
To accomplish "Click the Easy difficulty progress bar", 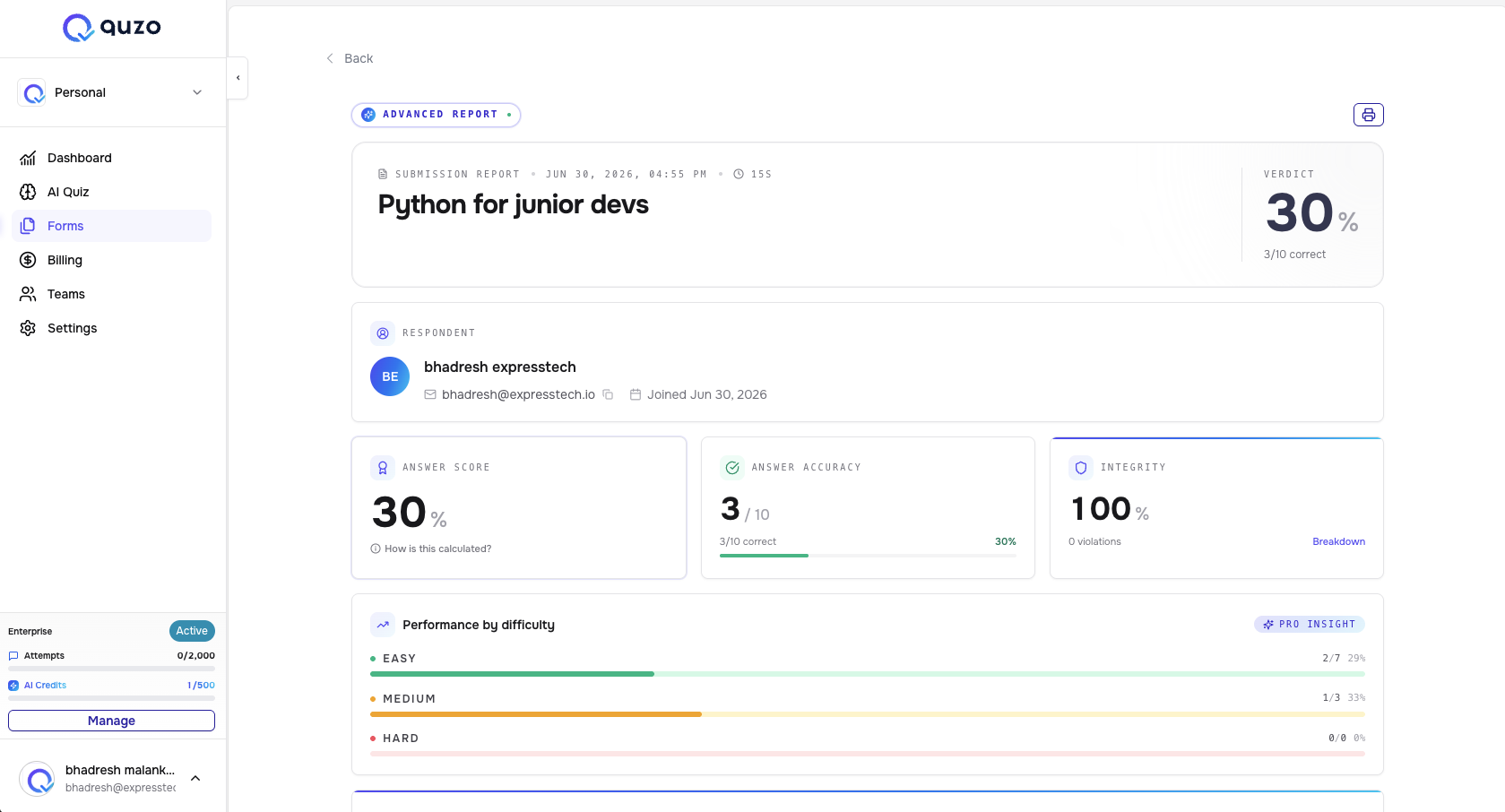I will 868,674.
